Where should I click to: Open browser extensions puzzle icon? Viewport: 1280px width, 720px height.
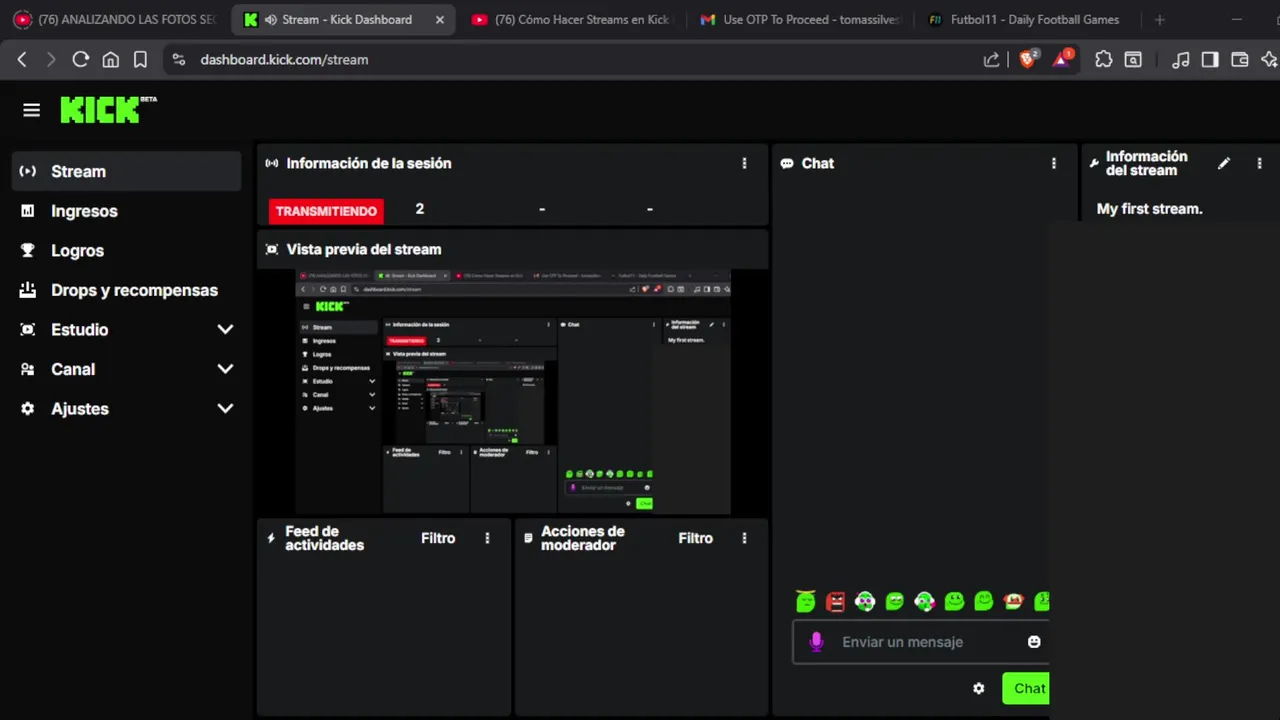[x=1104, y=60]
